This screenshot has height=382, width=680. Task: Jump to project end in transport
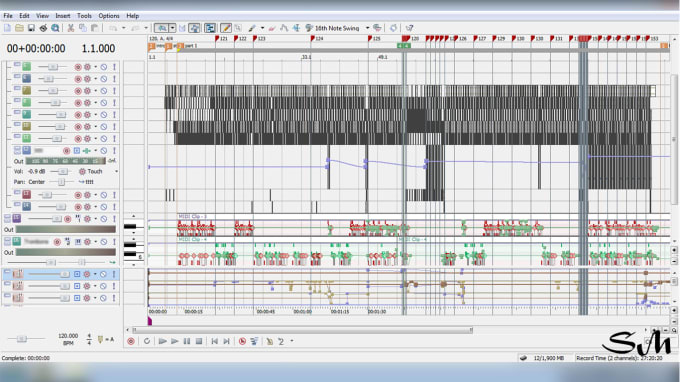coord(226,341)
